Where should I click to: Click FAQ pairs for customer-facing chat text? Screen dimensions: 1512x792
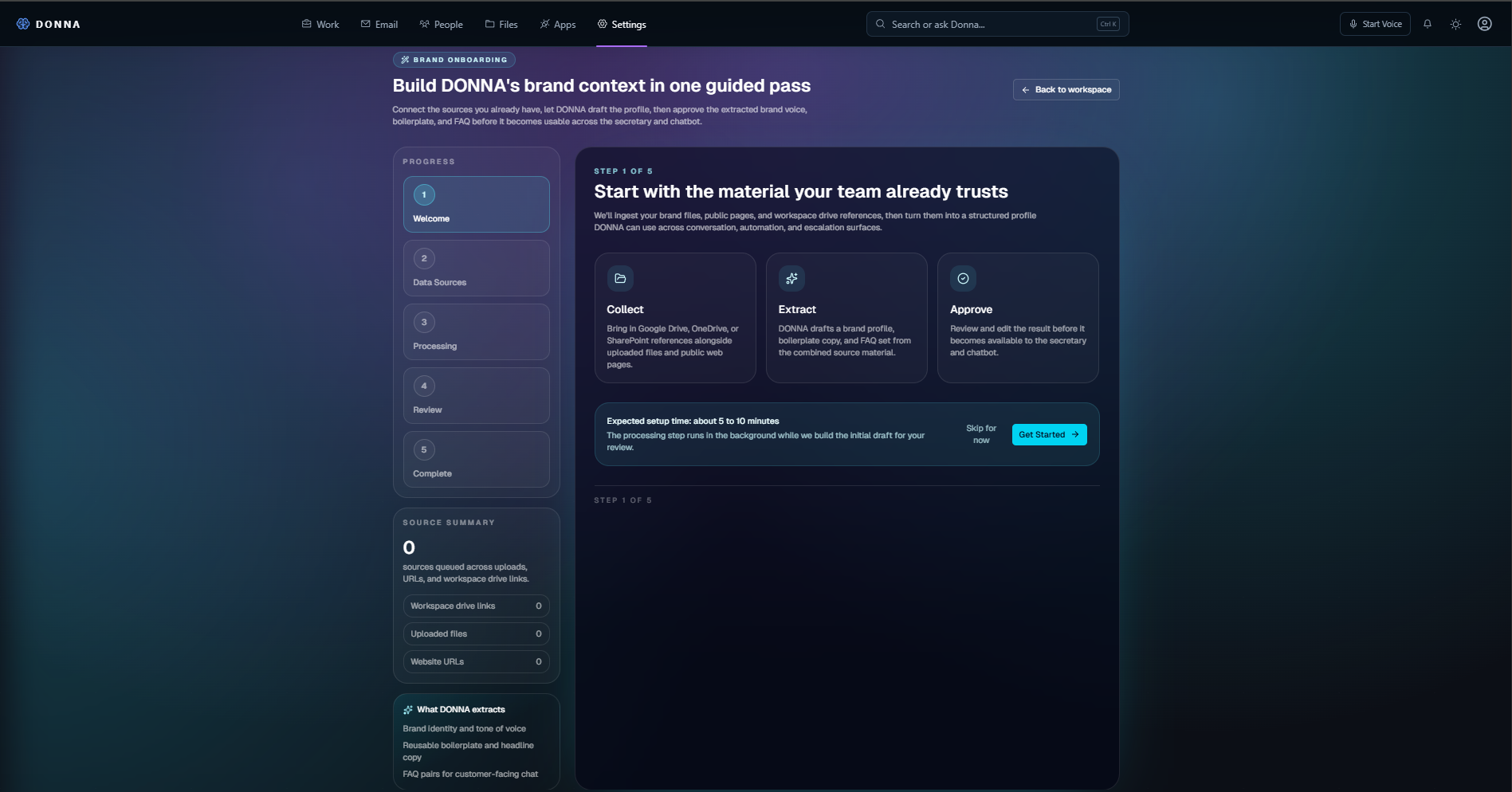(470, 774)
